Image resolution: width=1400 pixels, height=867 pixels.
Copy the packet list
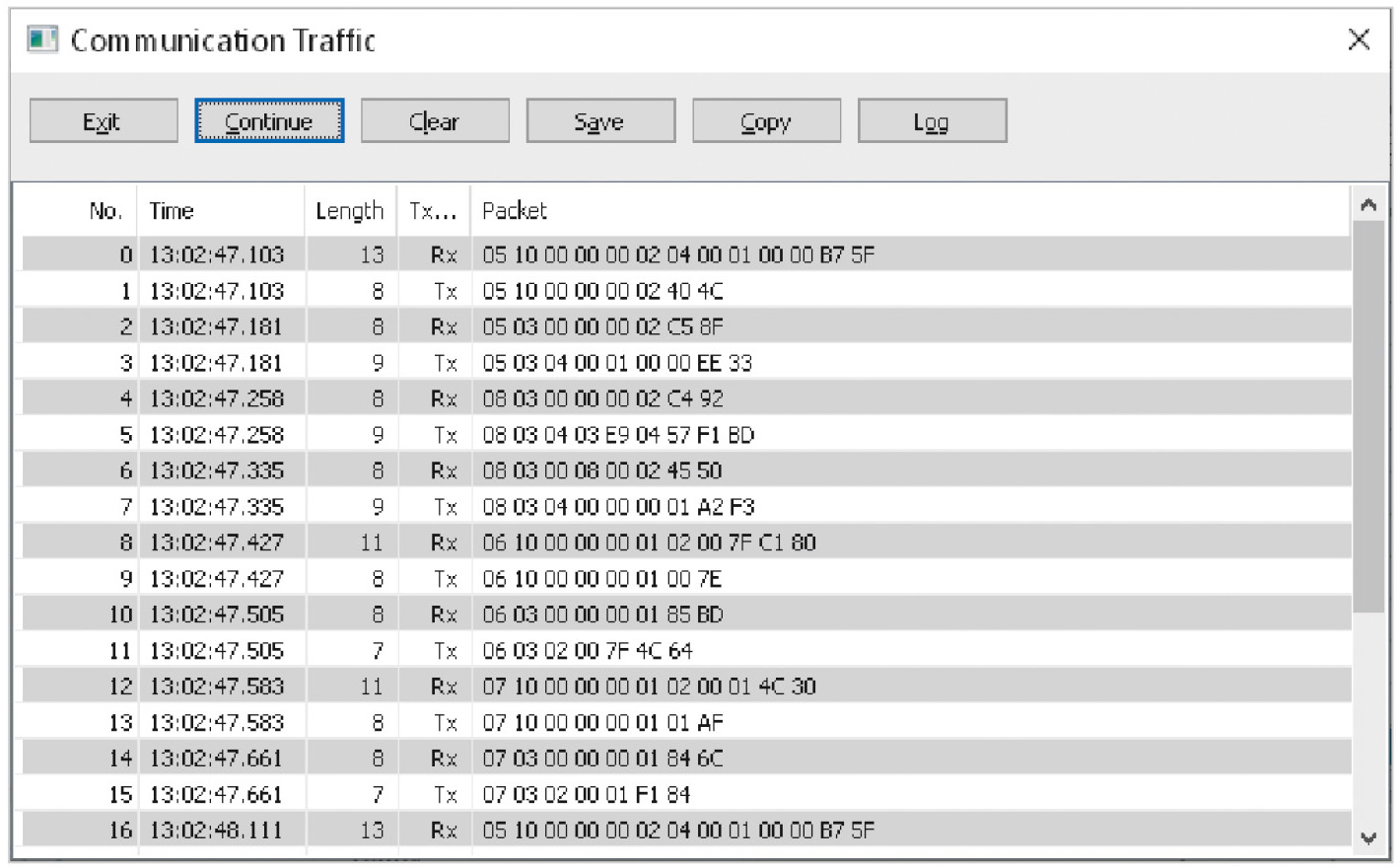click(766, 121)
